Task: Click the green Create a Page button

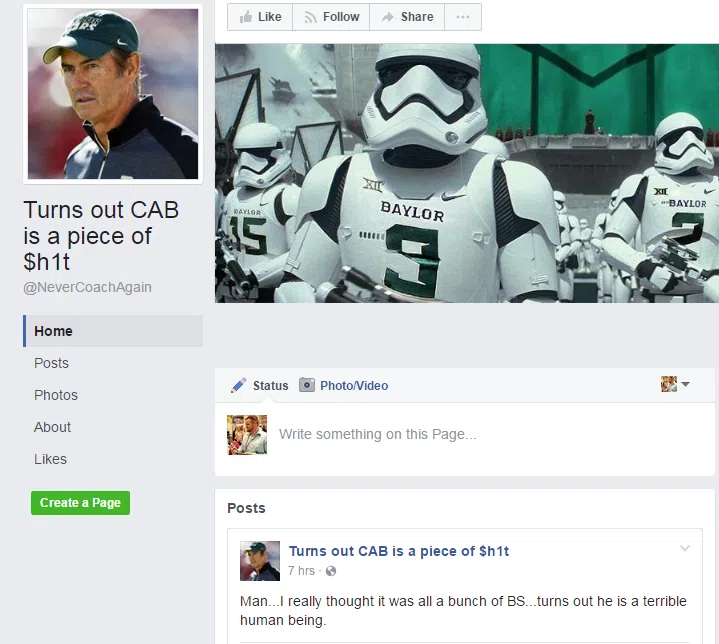Action: 80,503
